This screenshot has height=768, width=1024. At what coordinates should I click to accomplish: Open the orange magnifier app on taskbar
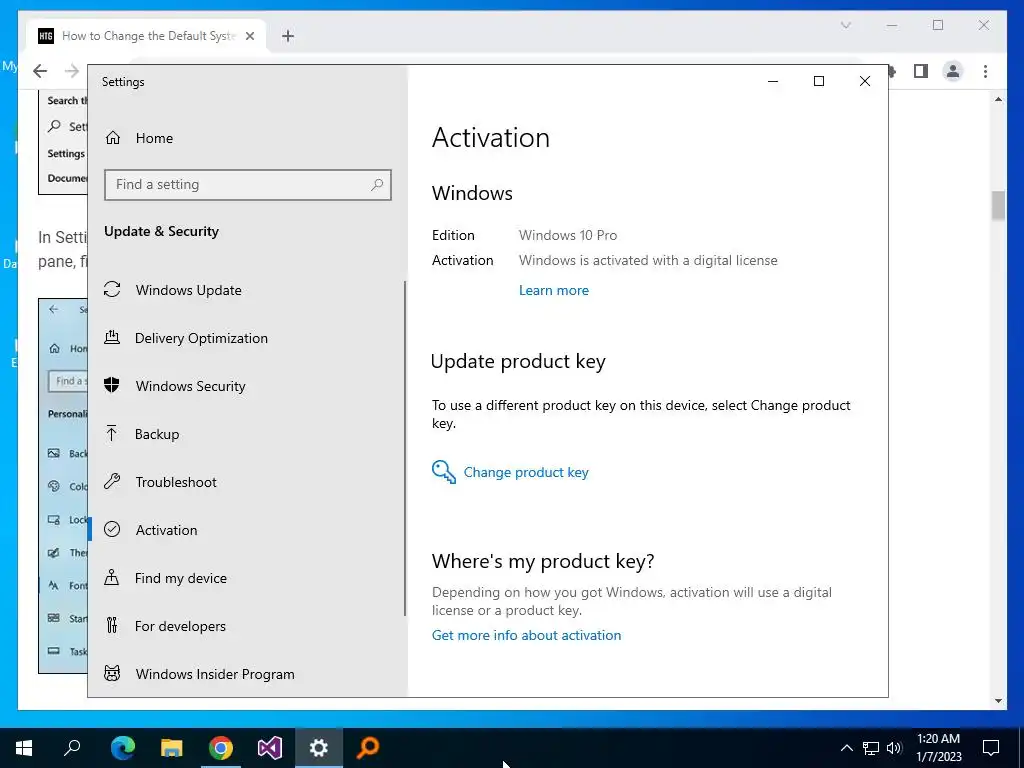(368, 748)
